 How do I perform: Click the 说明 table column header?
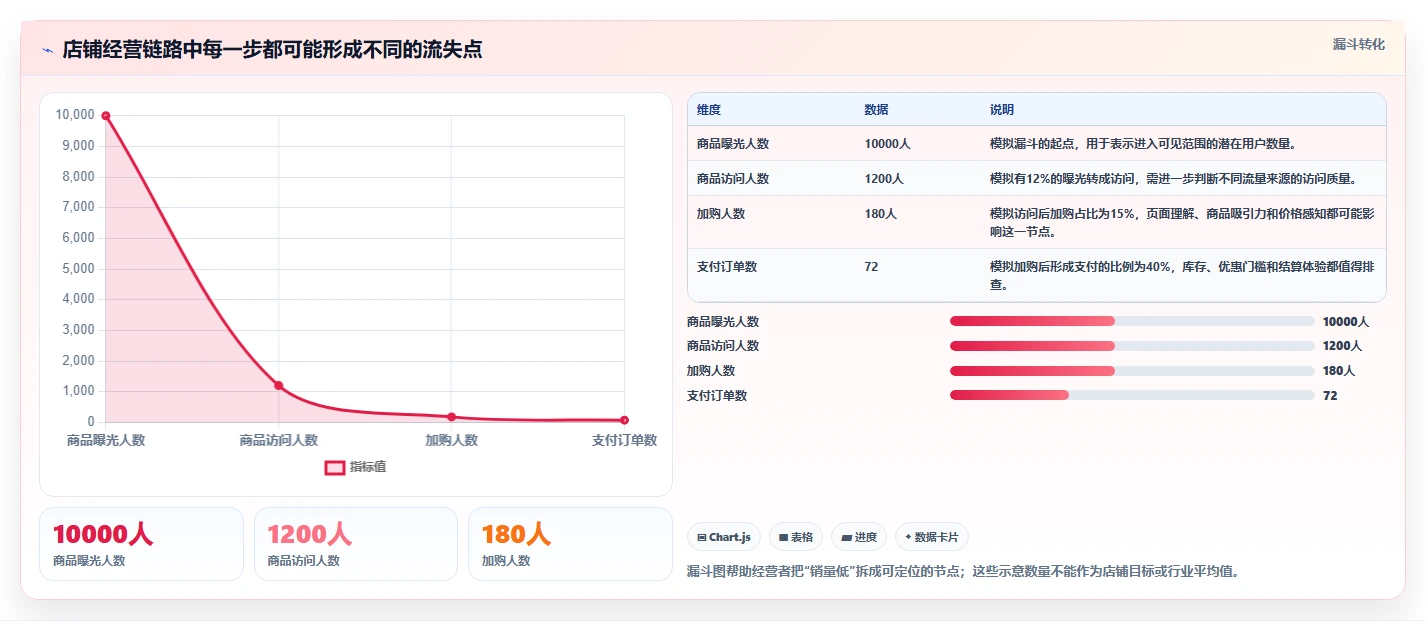coord(1002,109)
